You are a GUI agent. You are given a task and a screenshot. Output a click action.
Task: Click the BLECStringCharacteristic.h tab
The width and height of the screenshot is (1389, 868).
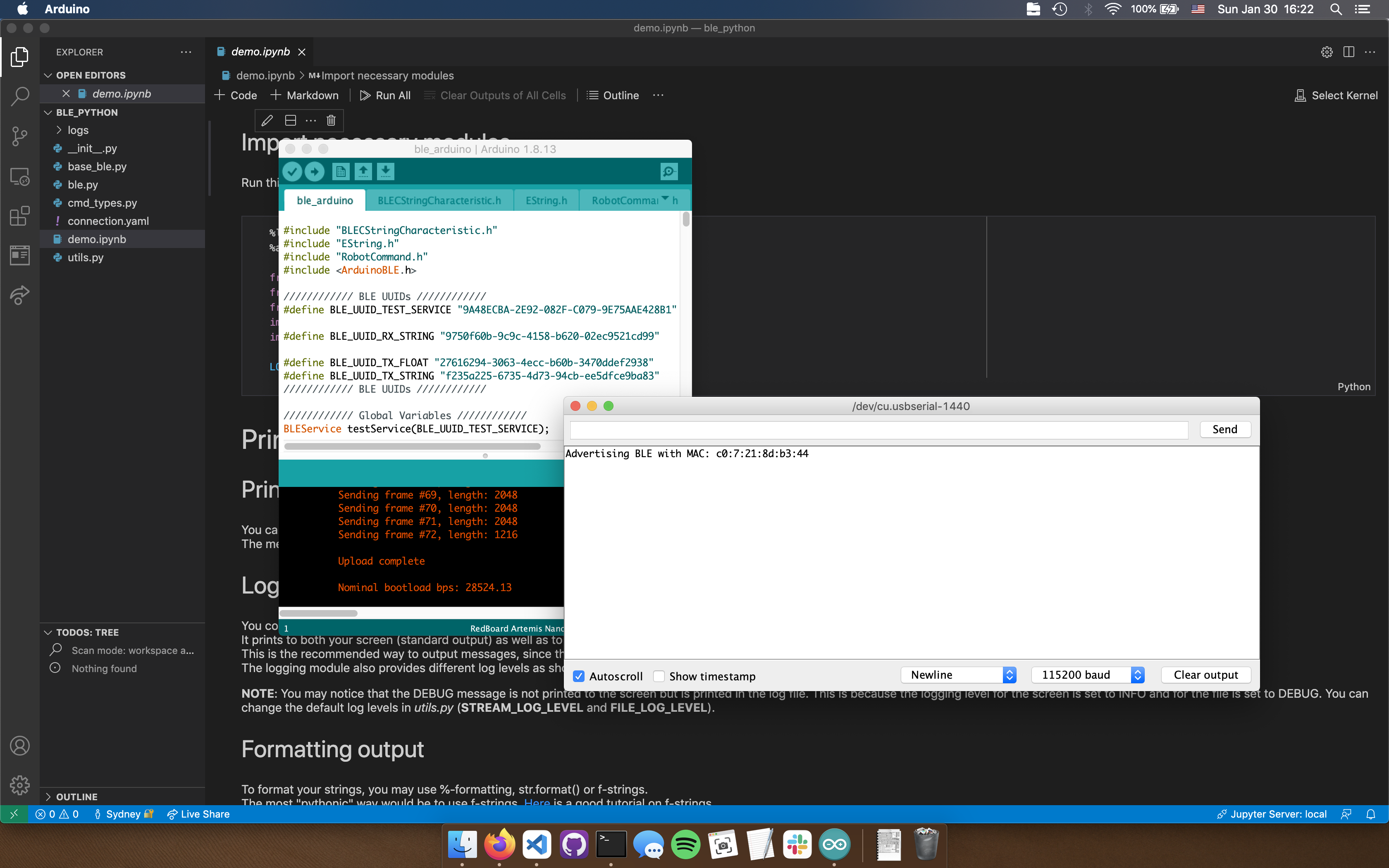(x=438, y=200)
